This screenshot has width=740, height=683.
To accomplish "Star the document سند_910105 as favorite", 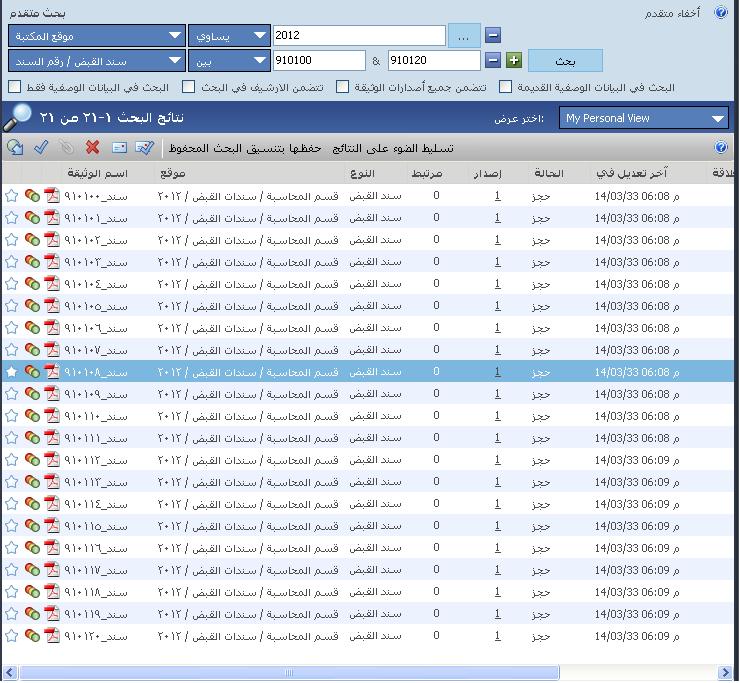I will click(x=12, y=306).
